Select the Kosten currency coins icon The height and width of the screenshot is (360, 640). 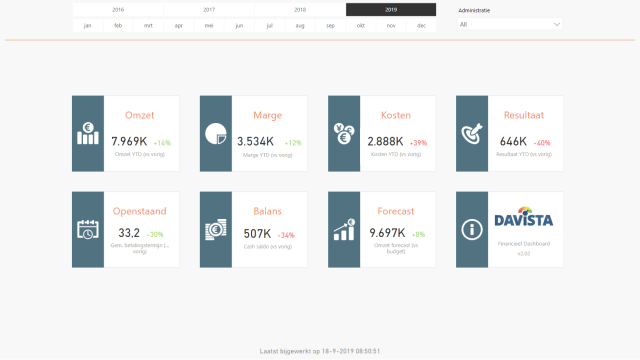344,133
